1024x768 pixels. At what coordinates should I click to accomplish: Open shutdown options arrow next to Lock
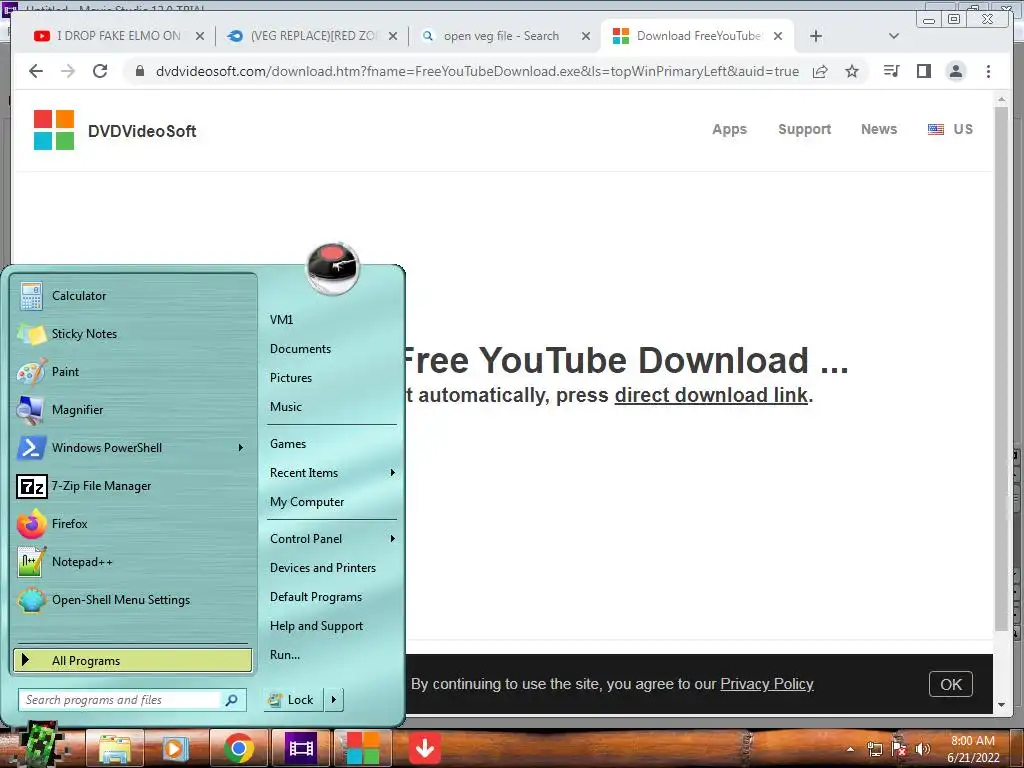[334, 700]
